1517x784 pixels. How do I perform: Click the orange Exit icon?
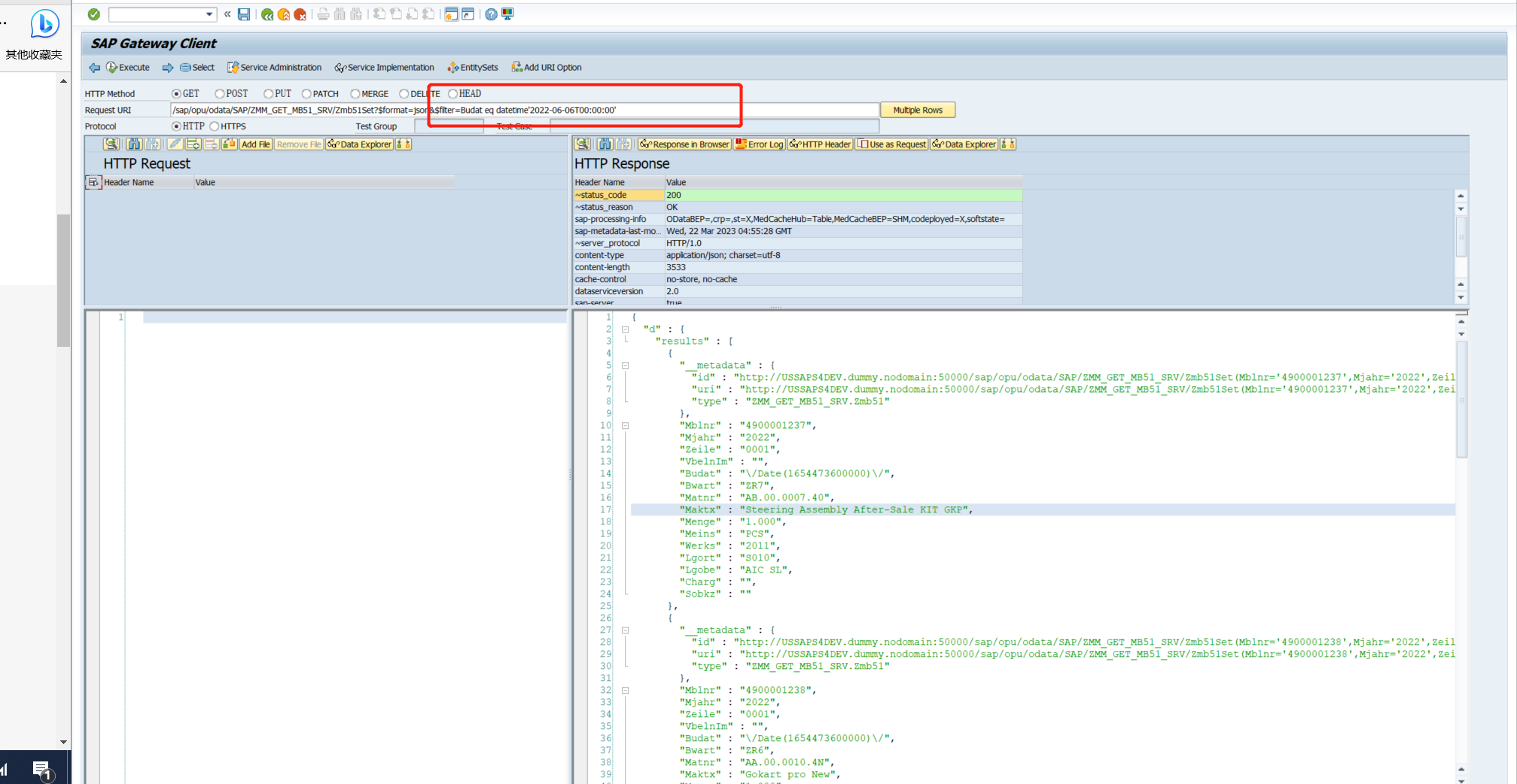[284, 14]
